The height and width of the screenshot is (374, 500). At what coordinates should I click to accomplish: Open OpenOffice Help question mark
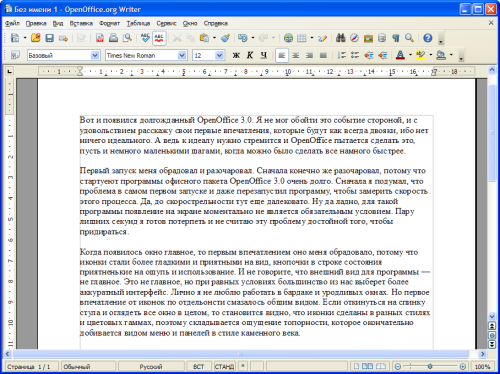(428, 38)
